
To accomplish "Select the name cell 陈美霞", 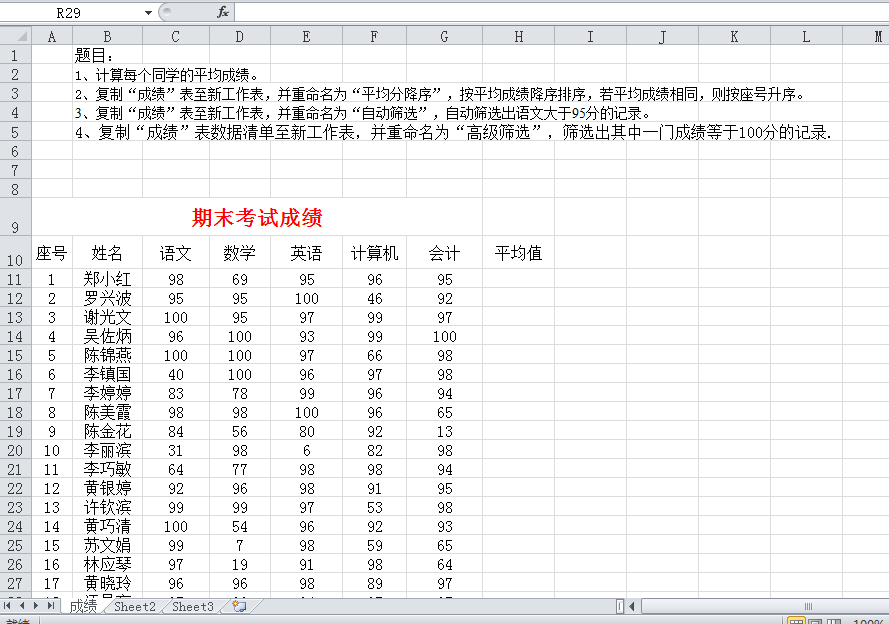I will [107, 412].
